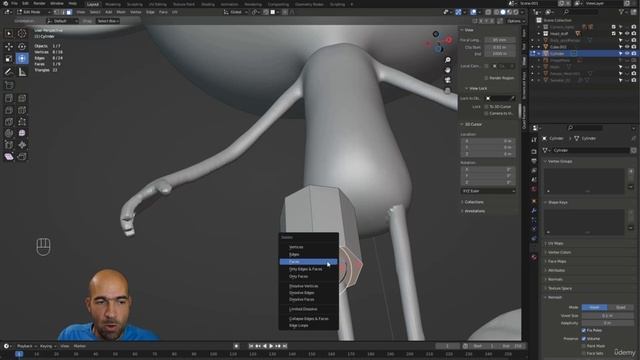This screenshot has height=360, width=640.
Task: Open the Options button in viewport header
Action: (x=515, y=21)
